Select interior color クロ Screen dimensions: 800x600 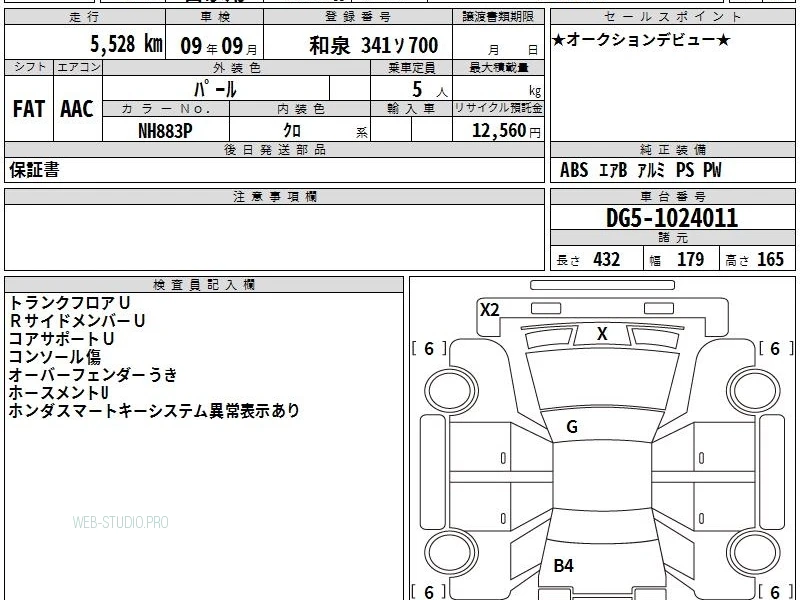[292, 131]
